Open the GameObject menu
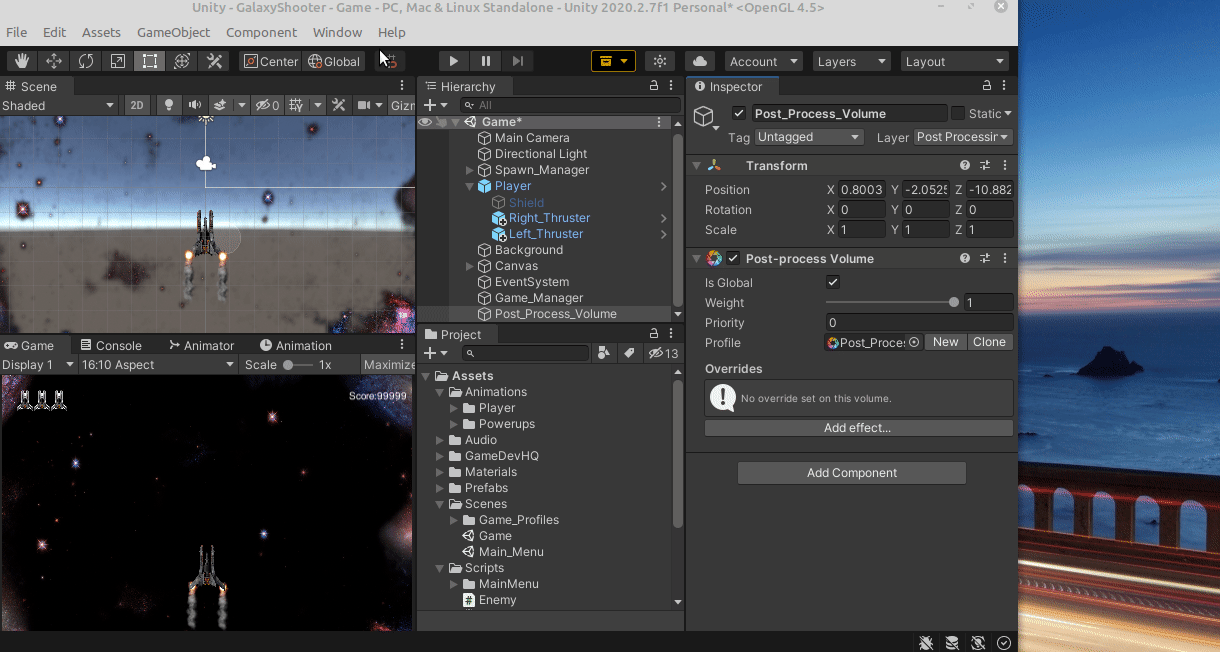The image size is (1220, 652). [x=174, y=32]
